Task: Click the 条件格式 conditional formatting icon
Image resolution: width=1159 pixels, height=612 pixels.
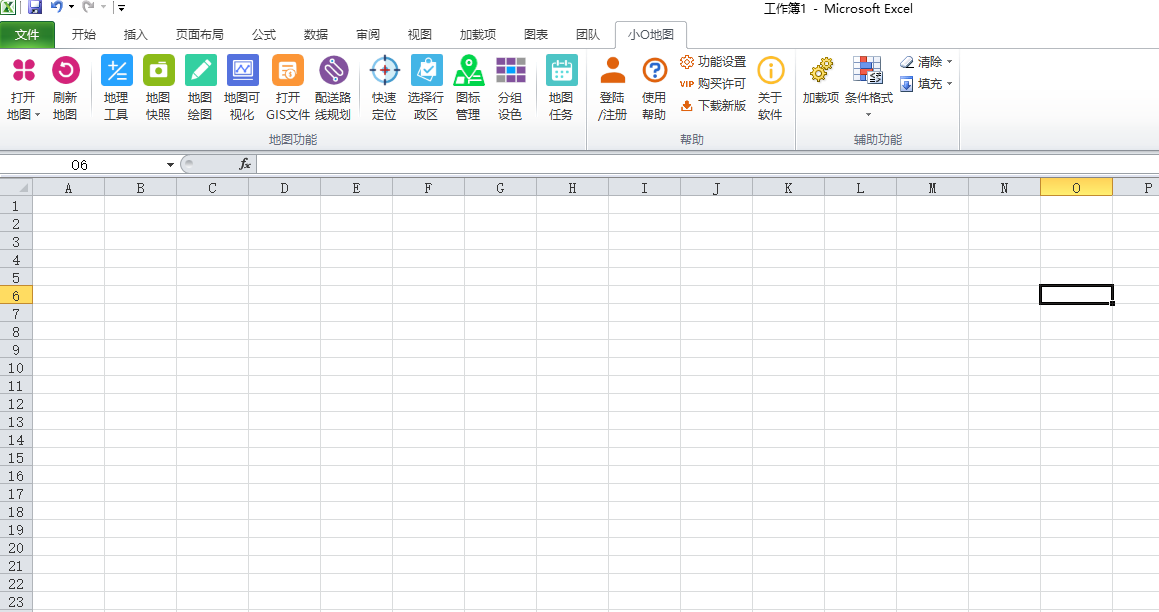Action: (x=868, y=70)
